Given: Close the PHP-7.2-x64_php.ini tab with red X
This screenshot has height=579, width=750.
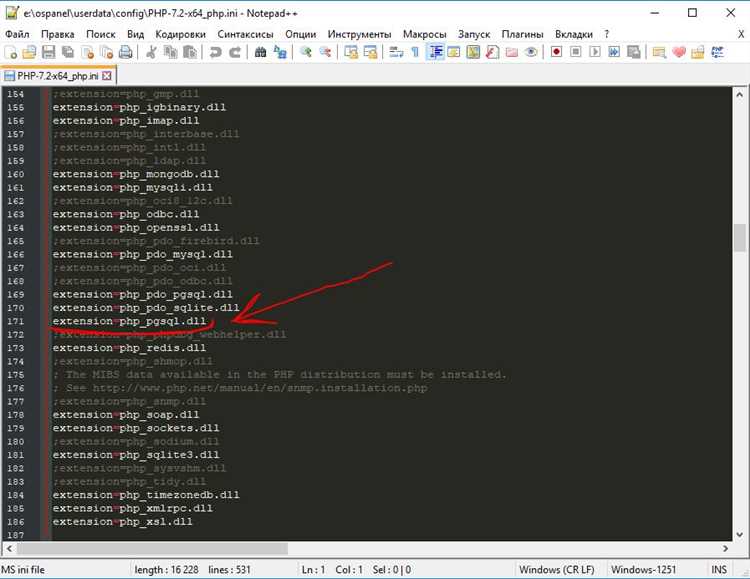Looking at the screenshot, I should click(x=107, y=76).
